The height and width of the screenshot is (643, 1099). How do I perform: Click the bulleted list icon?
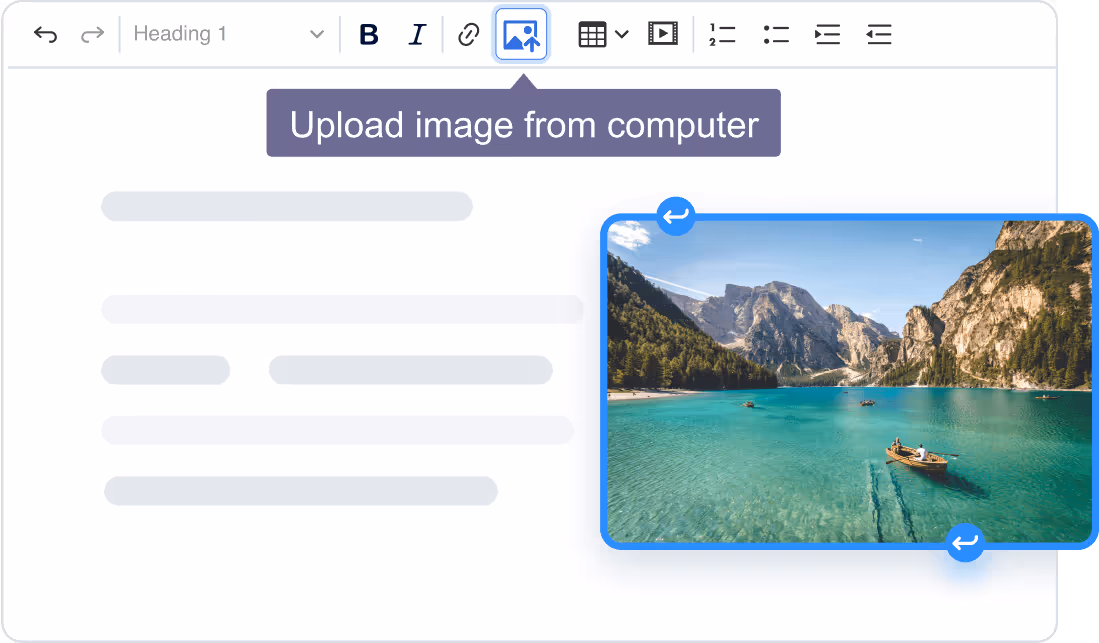point(775,35)
